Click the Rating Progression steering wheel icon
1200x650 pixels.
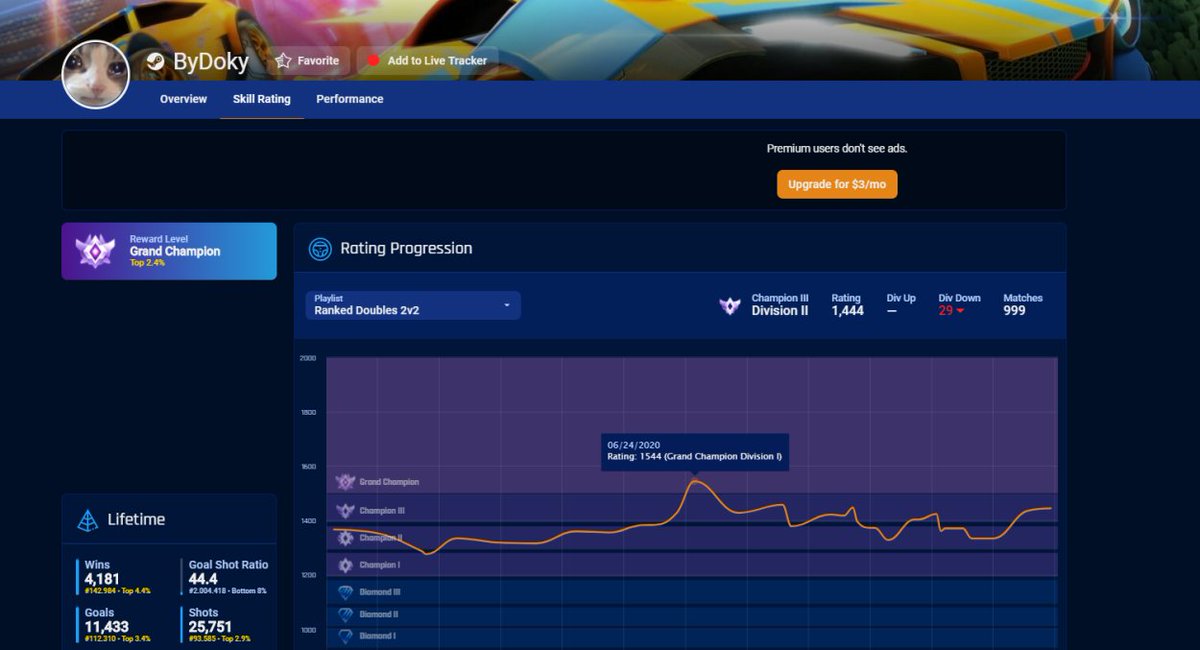[320, 249]
